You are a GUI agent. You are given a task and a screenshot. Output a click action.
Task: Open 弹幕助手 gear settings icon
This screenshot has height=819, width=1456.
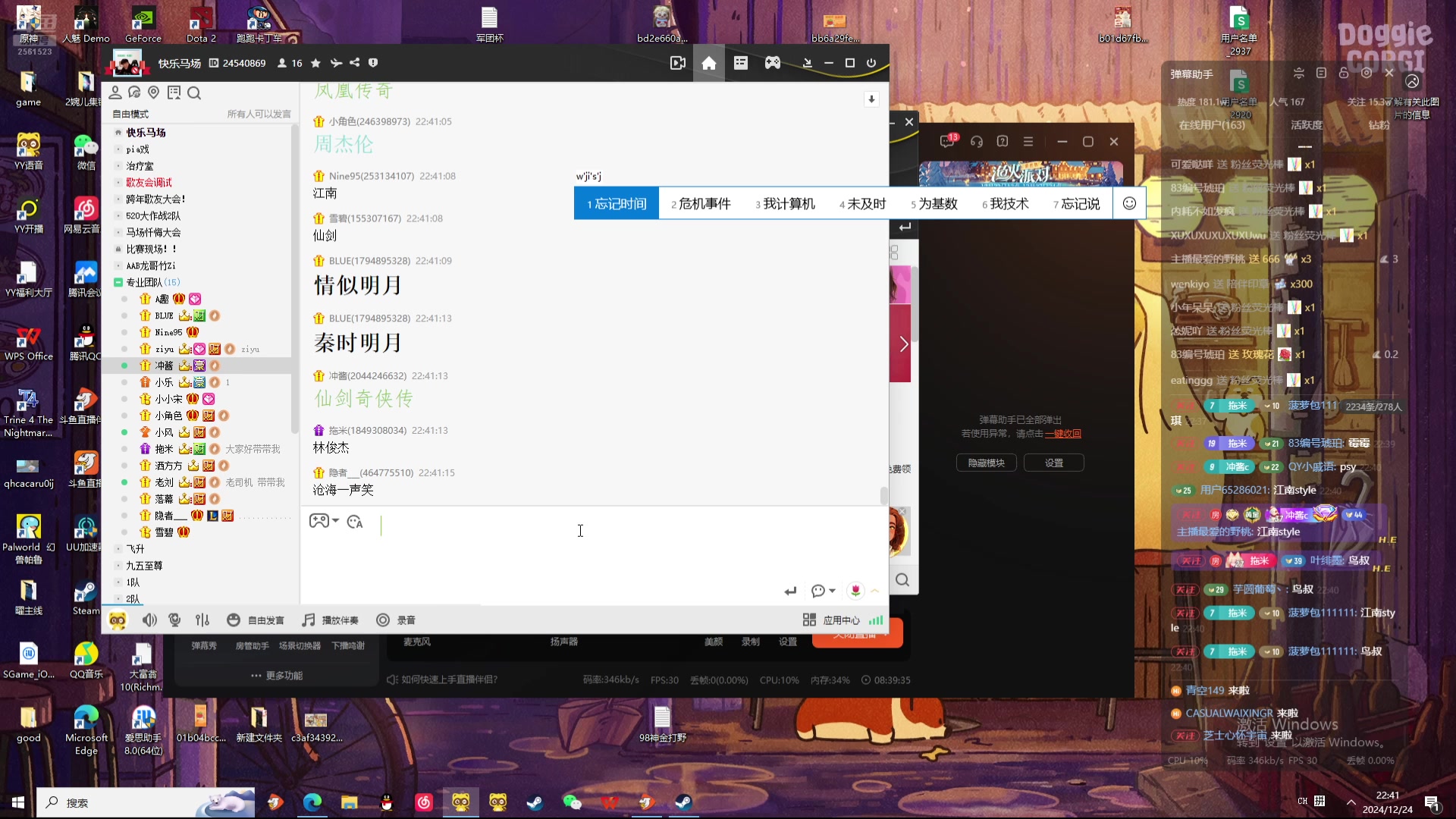pos(1367,73)
